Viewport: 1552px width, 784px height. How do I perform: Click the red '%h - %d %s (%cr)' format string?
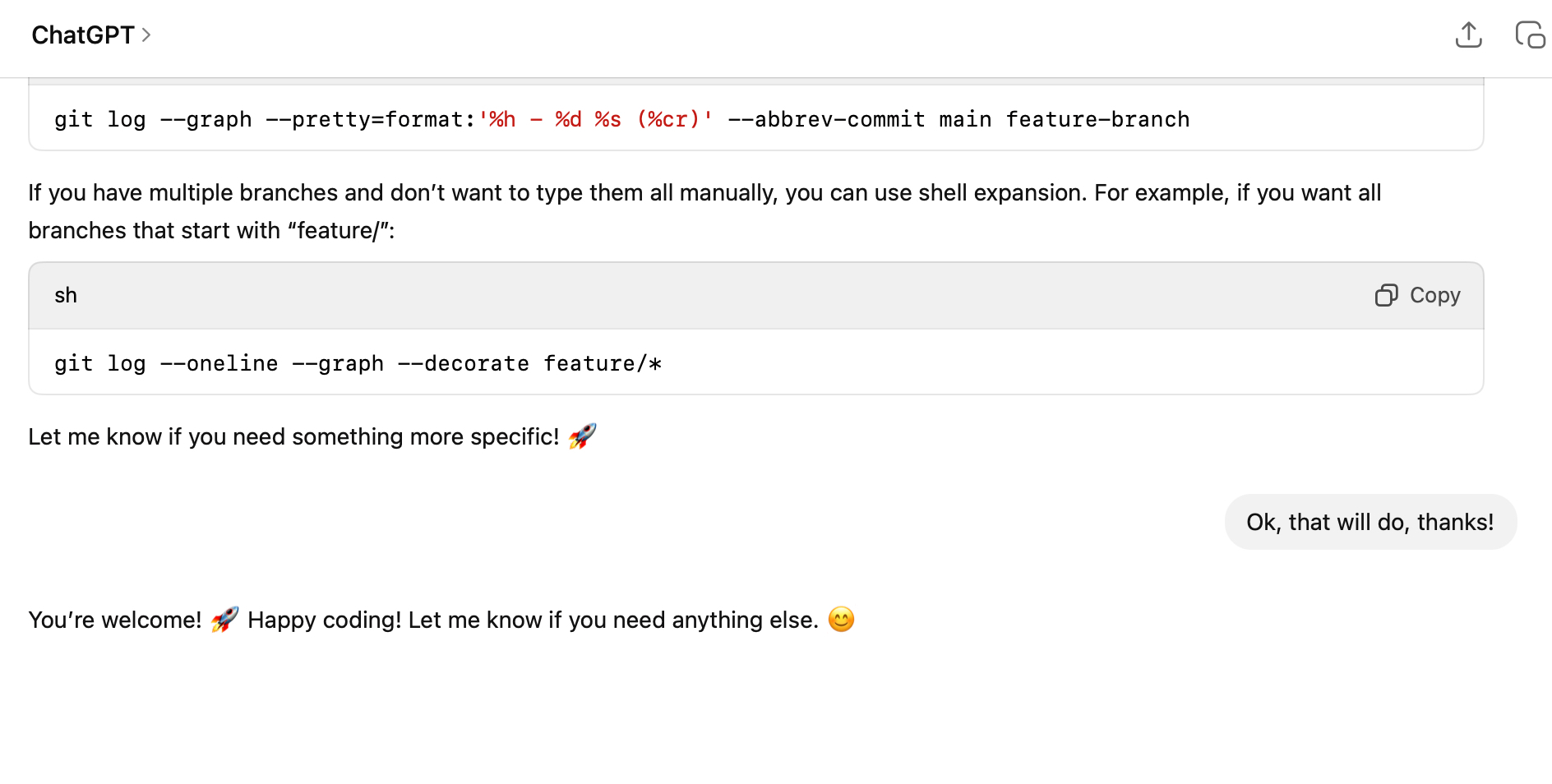pos(595,120)
